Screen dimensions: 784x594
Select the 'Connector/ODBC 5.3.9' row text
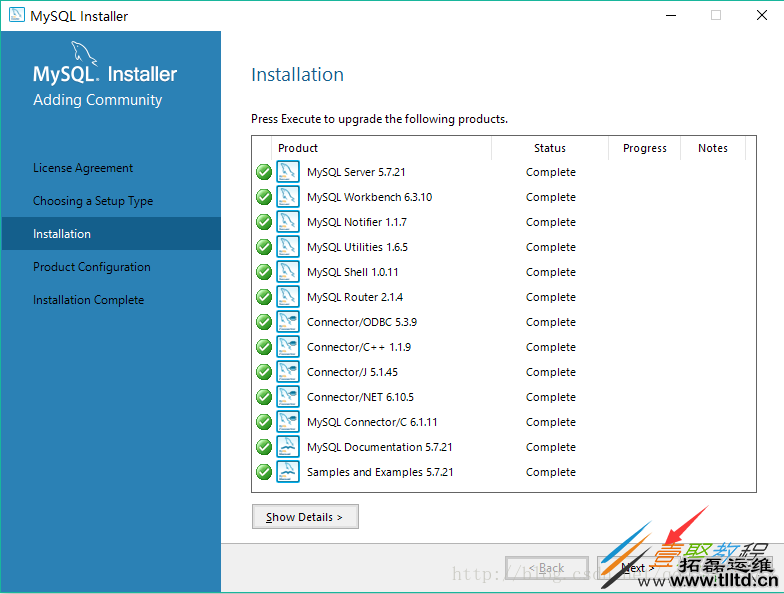(x=362, y=322)
